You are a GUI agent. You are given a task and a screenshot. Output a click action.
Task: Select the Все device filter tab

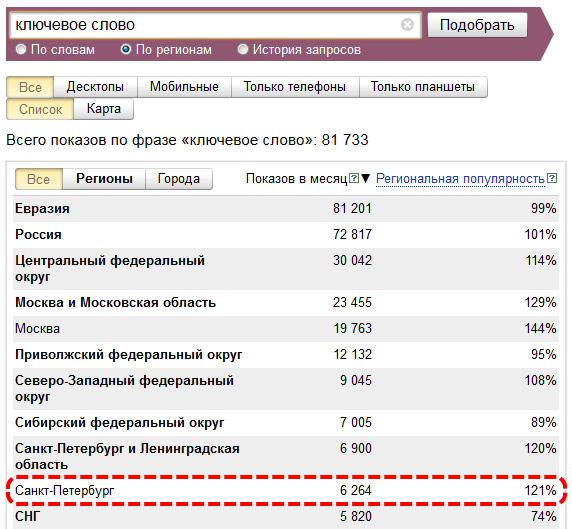click(x=30, y=87)
